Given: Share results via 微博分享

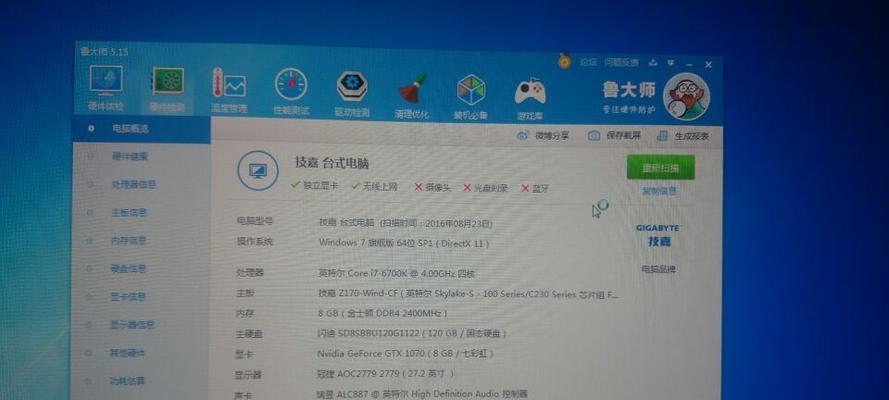Looking at the screenshot, I should point(543,135).
